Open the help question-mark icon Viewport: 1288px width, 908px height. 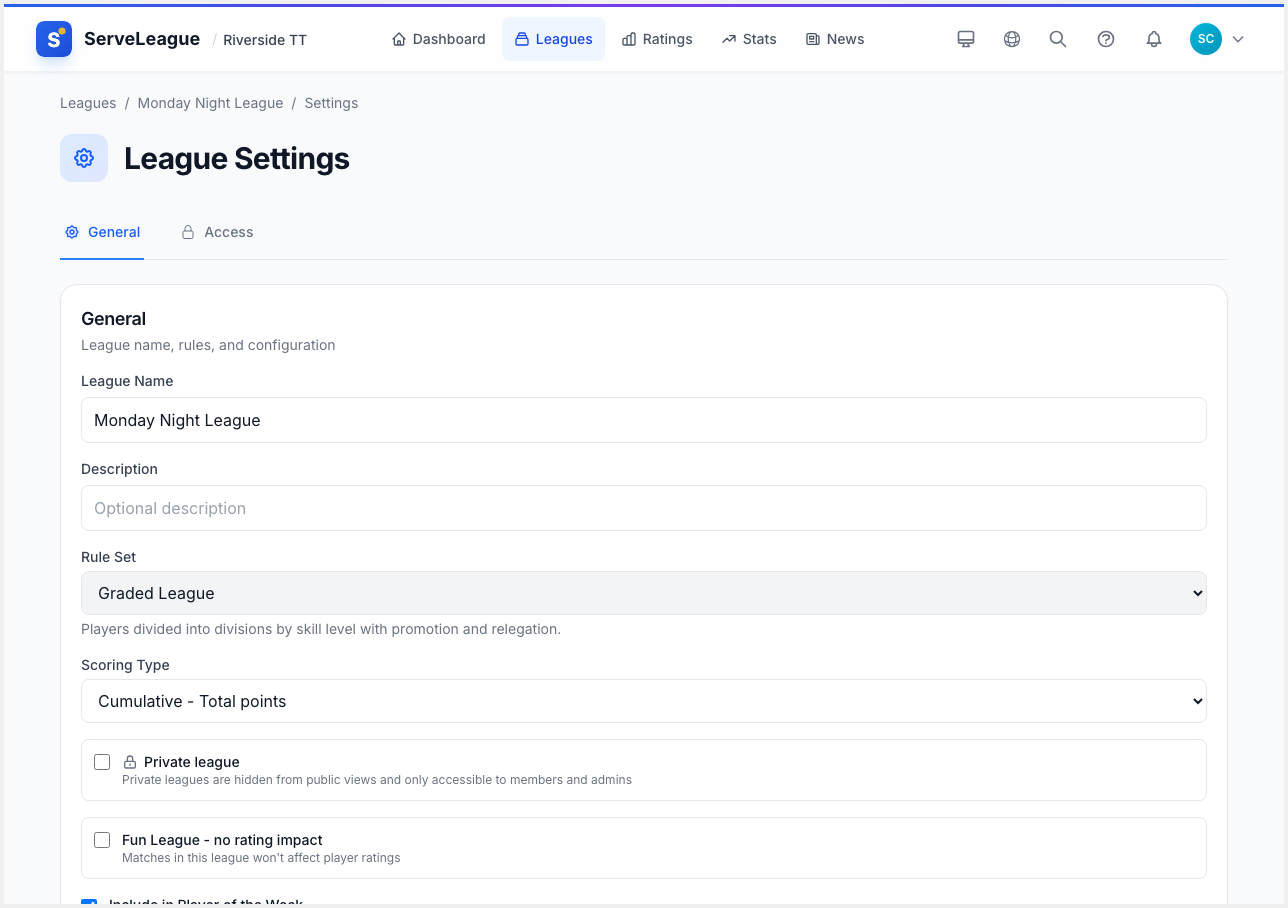[x=1106, y=39]
